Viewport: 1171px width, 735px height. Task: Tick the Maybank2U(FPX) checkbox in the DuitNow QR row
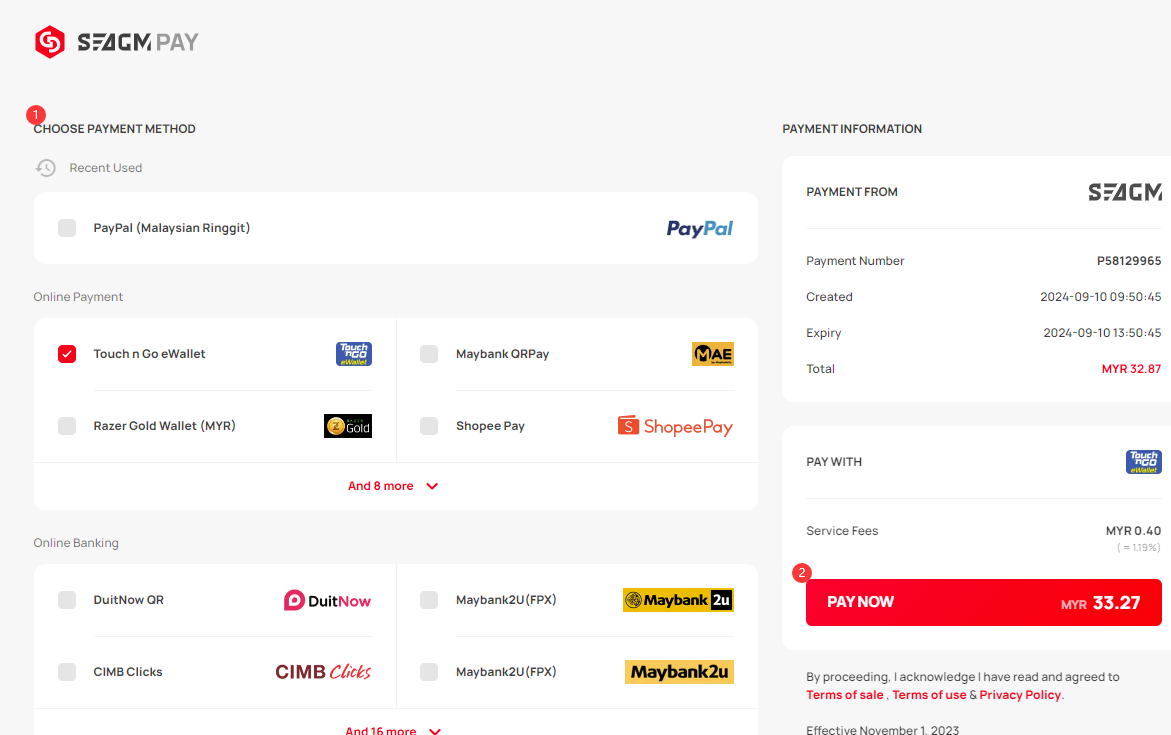(x=429, y=600)
